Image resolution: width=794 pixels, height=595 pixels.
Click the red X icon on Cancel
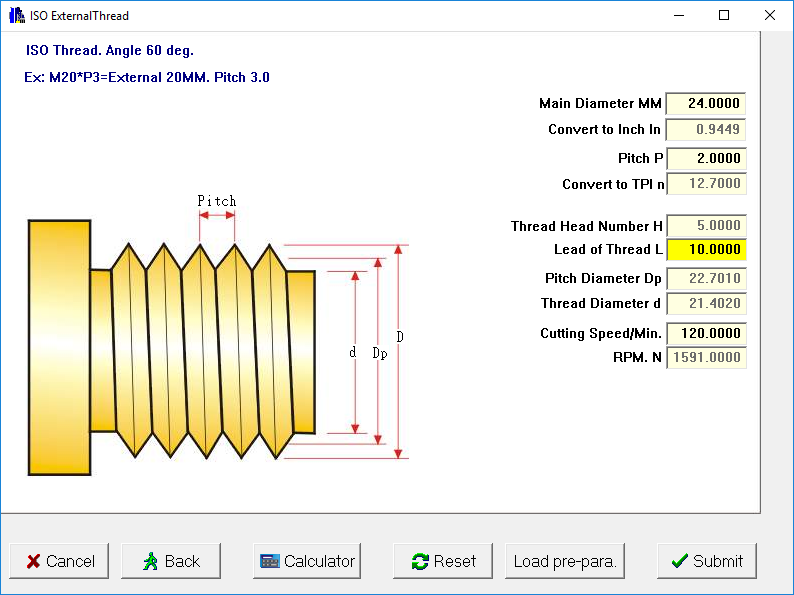pyautogui.click(x=33, y=562)
